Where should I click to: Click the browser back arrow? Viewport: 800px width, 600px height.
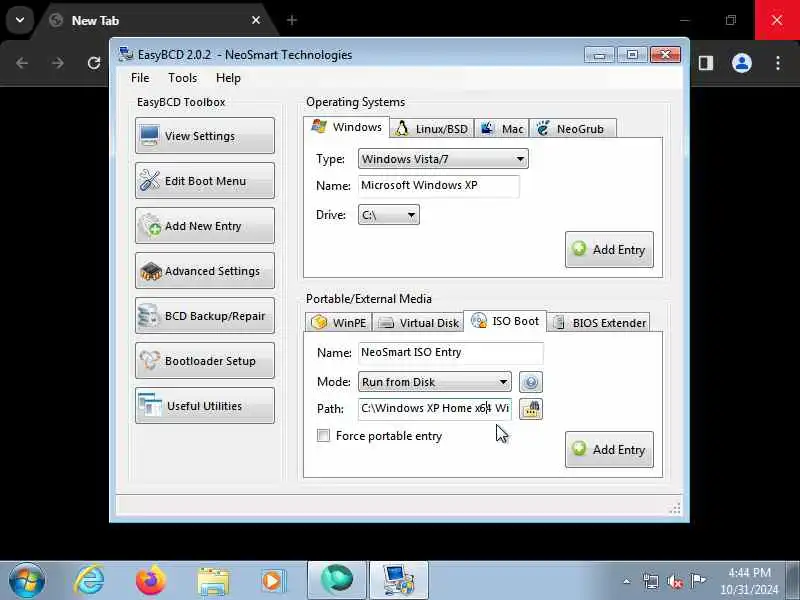[x=22, y=63]
